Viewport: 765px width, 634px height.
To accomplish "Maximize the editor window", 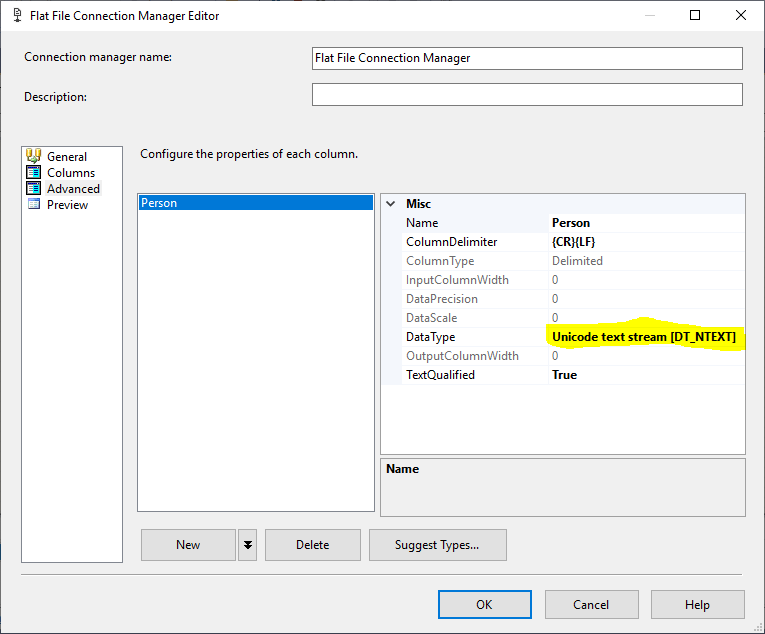I will point(695,15).
